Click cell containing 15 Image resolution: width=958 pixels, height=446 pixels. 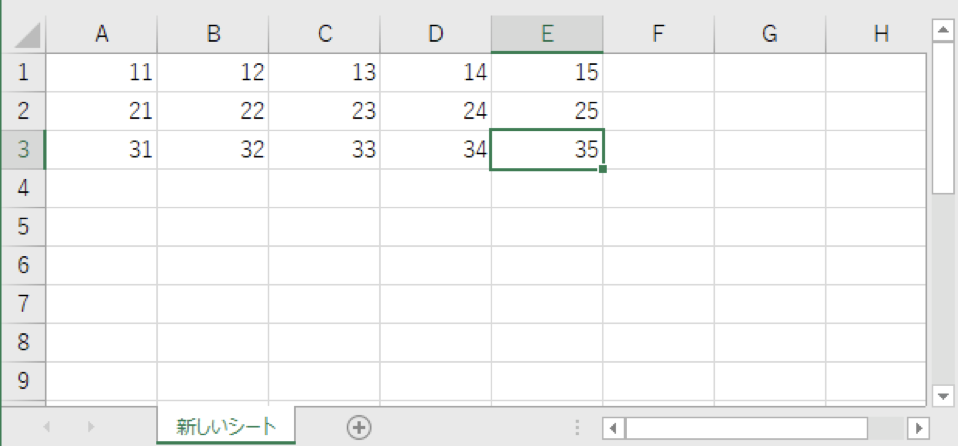point(547,73)
